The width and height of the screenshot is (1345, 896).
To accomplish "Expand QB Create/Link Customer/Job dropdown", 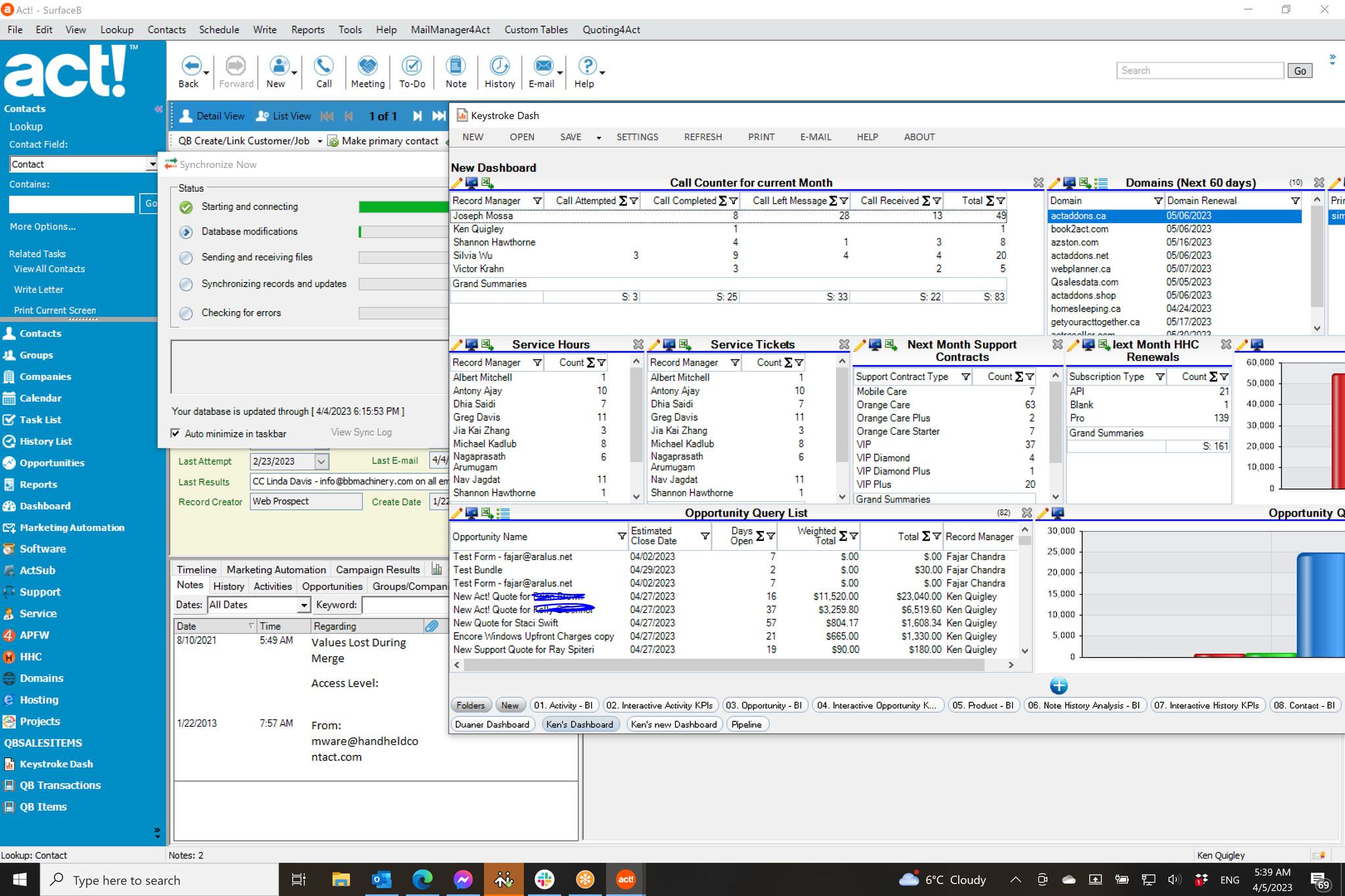I will pyautogui.click(x=320, y=141).
